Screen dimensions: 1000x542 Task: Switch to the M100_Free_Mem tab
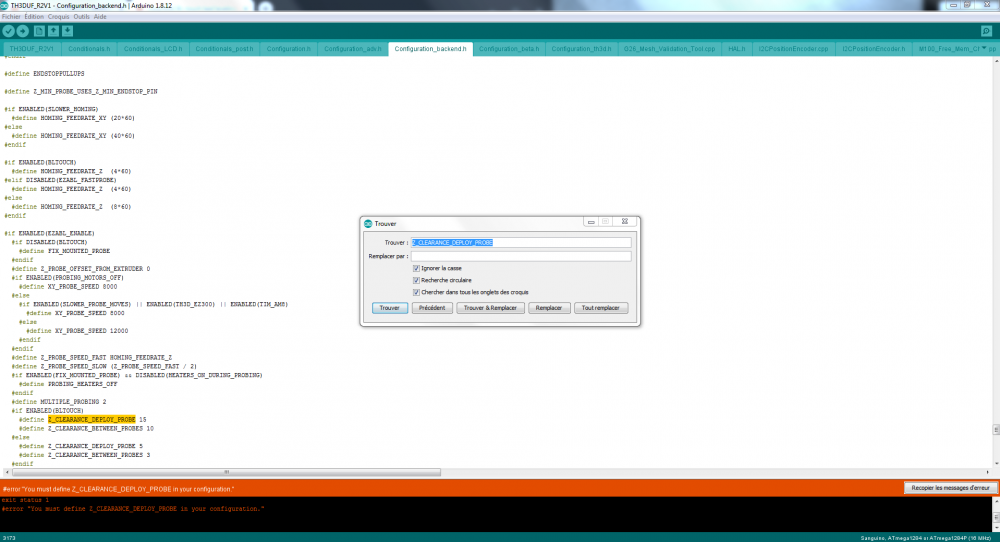pyautogui.click(x=946, y=48)
